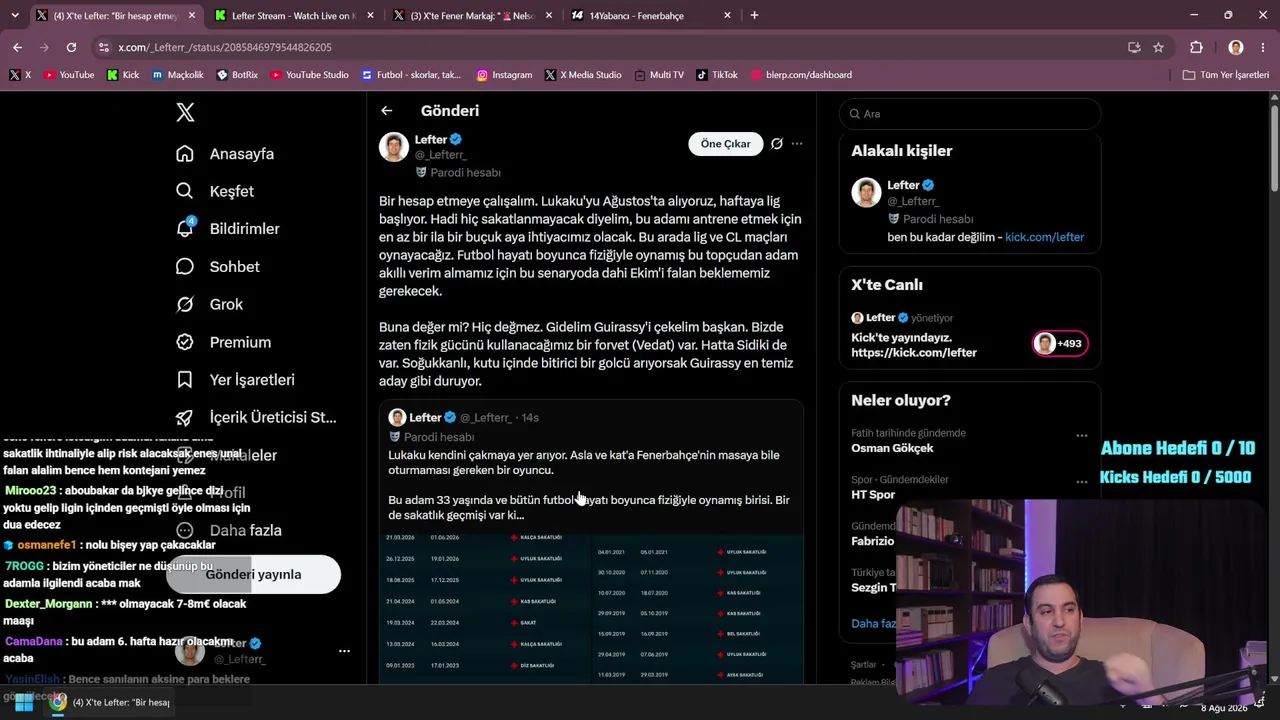This screenshot has width=1280, height=720.
Task: Click the Ara search field
Action: tap(969, 114)
